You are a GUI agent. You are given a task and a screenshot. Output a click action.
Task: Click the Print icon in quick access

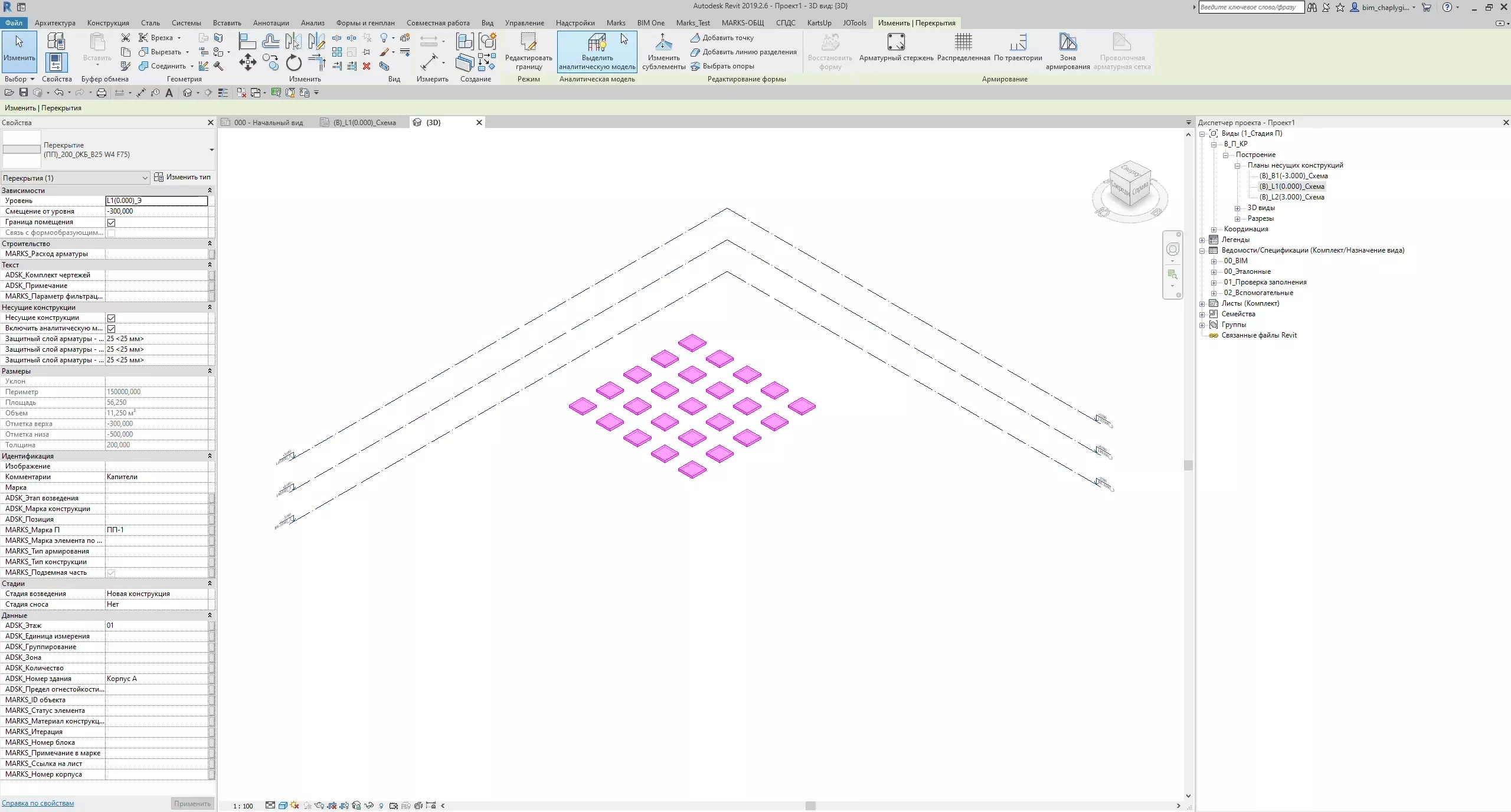coord(102,93)
